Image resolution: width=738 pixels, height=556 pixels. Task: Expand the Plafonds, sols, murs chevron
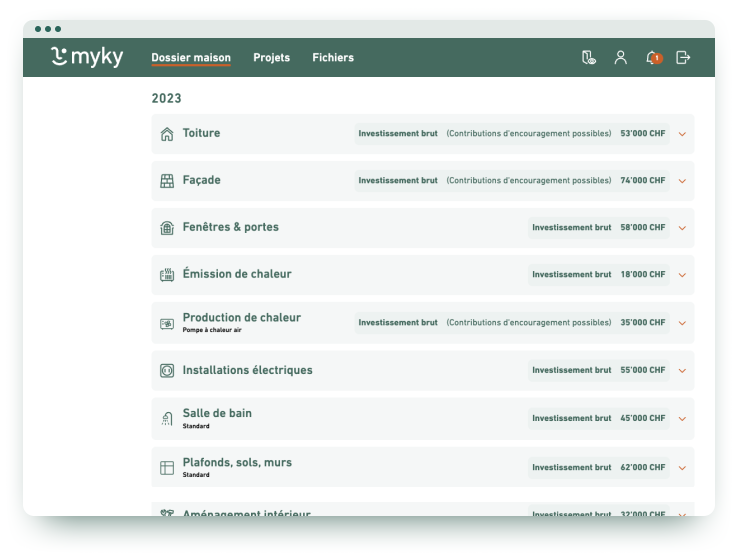(x=682, y=468)
